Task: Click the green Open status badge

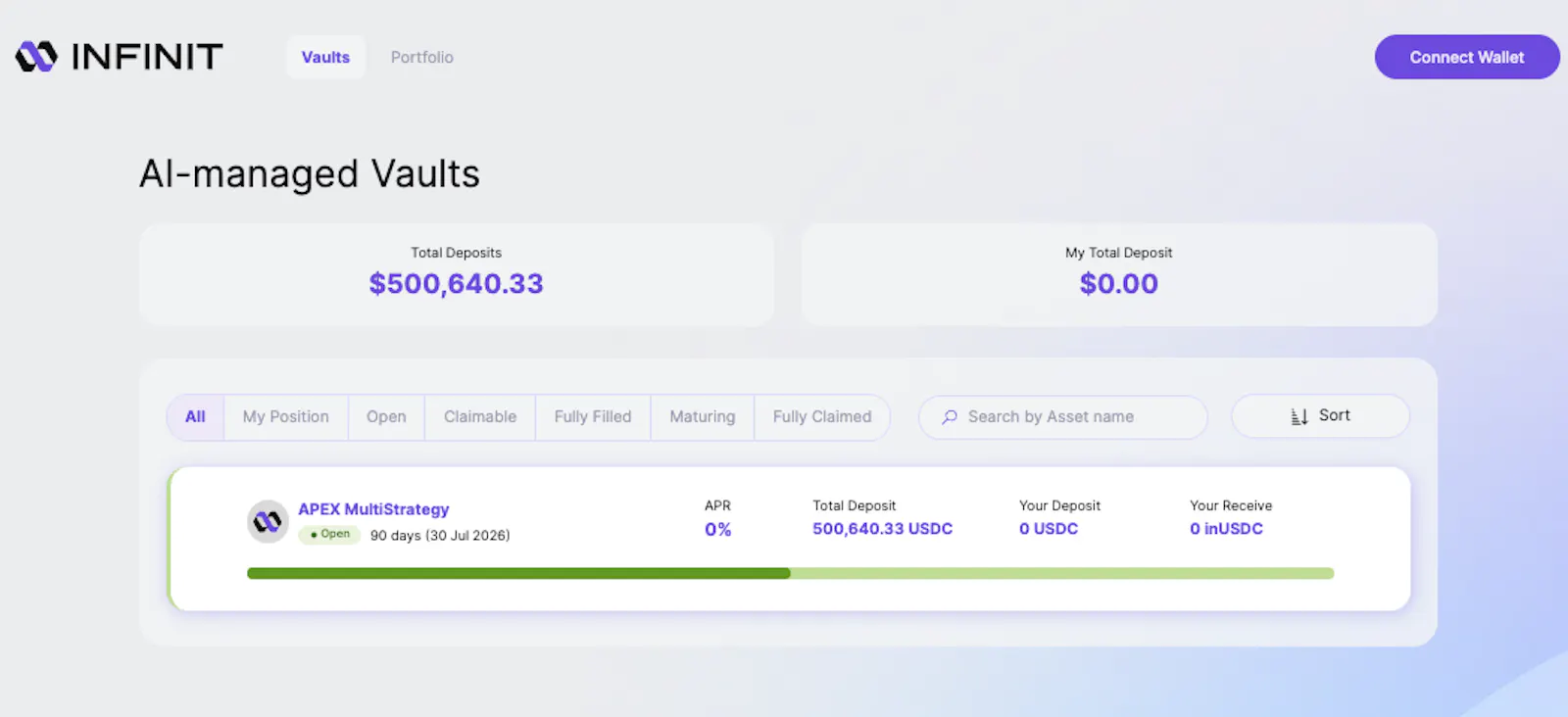Action: pyautogui.click(x=330, y=535)
